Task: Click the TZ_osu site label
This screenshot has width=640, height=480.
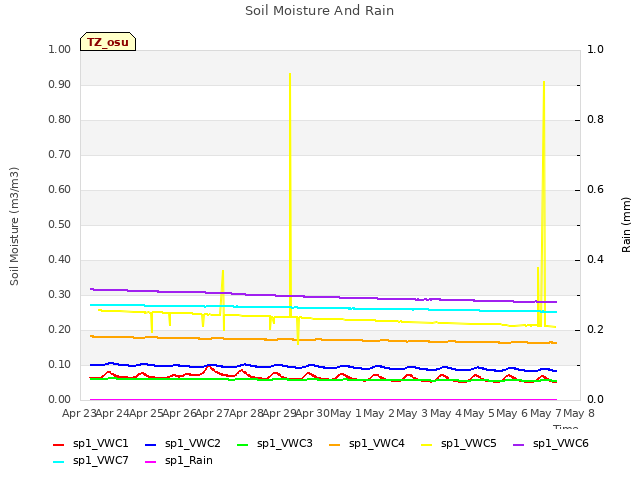Action: pyautogui.click(x=108, y=42)
